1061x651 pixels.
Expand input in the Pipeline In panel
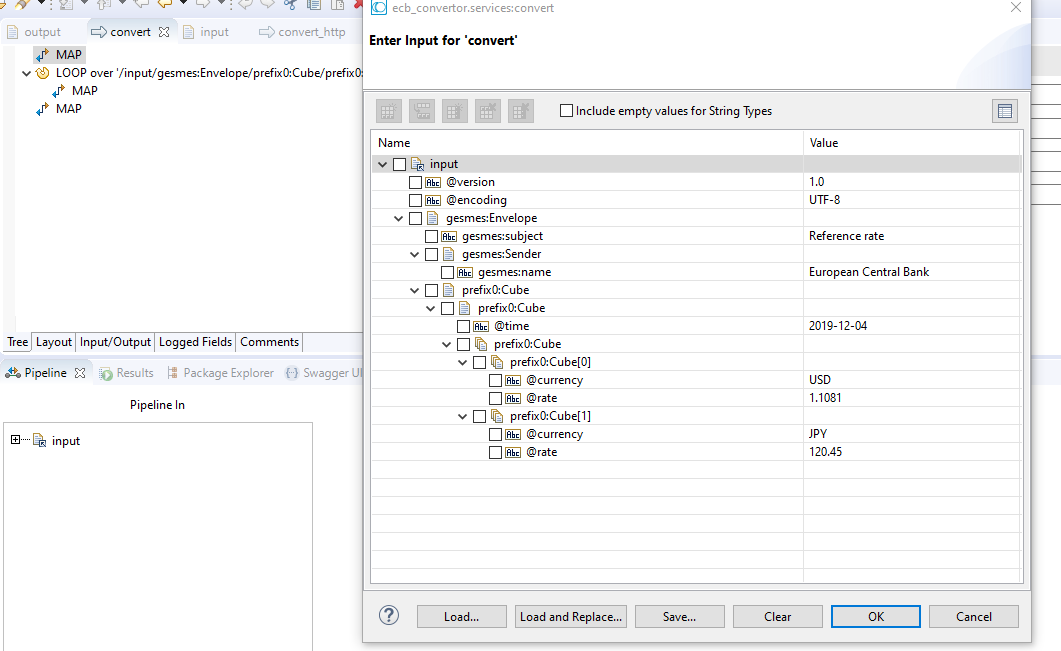click(x=16, y=440)
